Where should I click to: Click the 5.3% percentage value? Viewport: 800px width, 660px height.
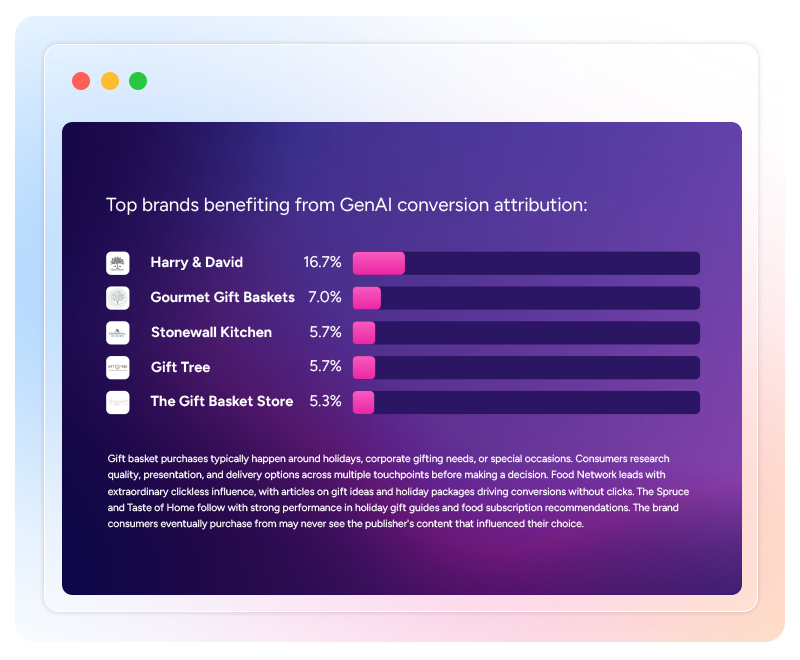coord(325,402)
